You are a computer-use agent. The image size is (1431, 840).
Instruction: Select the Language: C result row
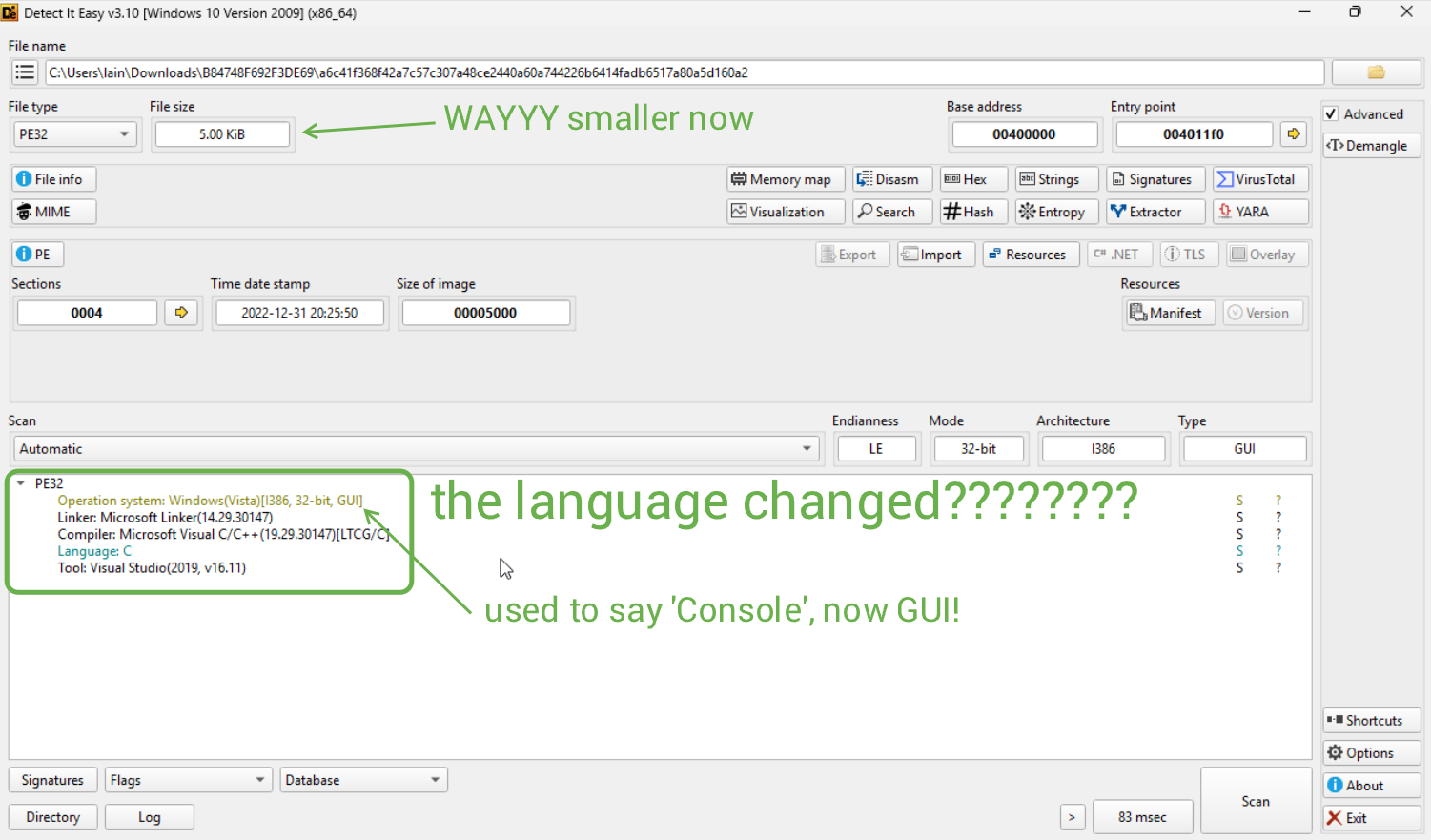click(94, 551)
